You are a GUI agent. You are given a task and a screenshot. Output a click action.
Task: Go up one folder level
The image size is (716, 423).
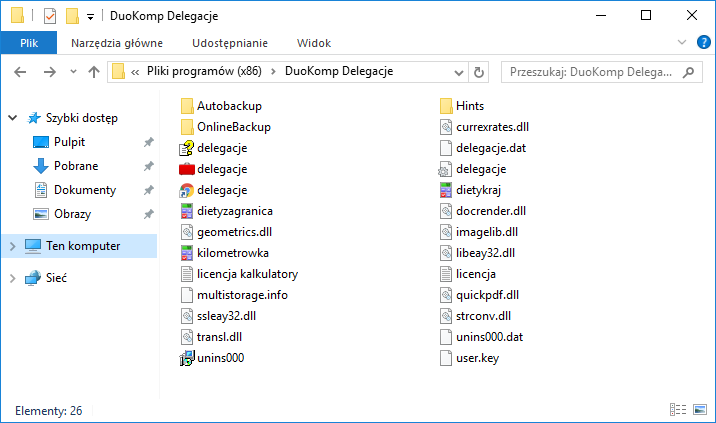point(94,72)
